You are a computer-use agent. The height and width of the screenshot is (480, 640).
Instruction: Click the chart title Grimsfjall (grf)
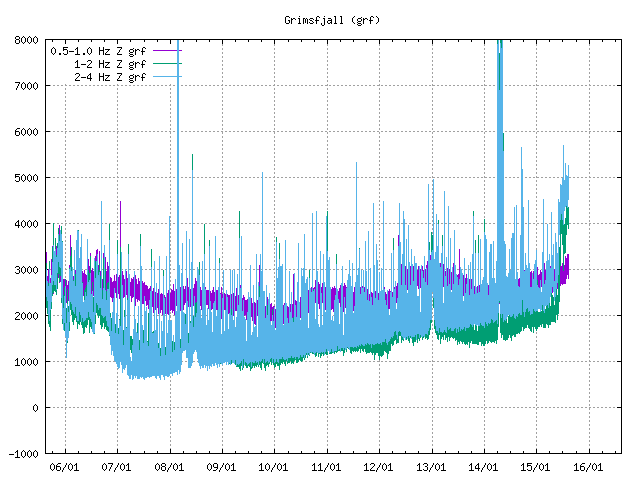tap(332, 20)
